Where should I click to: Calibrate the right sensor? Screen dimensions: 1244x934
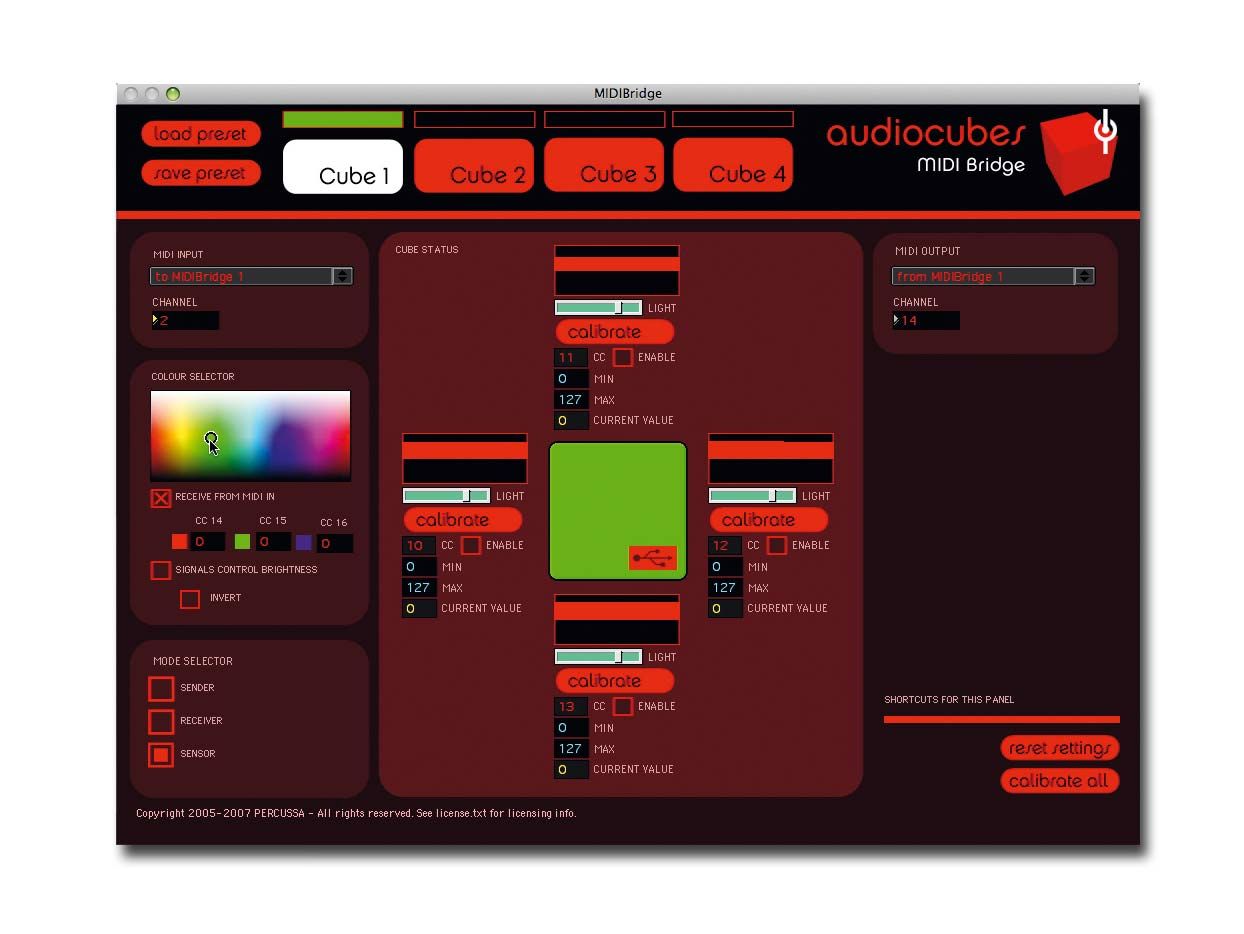[x=769, y=520]
